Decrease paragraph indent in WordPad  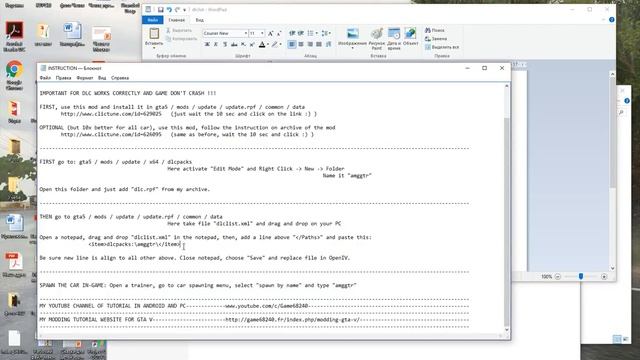coord(292,33)
